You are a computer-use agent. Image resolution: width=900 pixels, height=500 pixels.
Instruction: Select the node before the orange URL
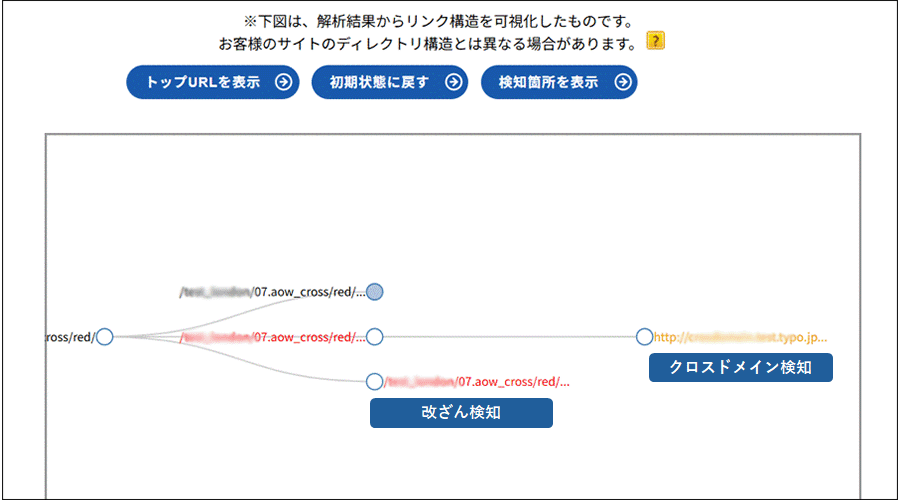tap(644, 337)
